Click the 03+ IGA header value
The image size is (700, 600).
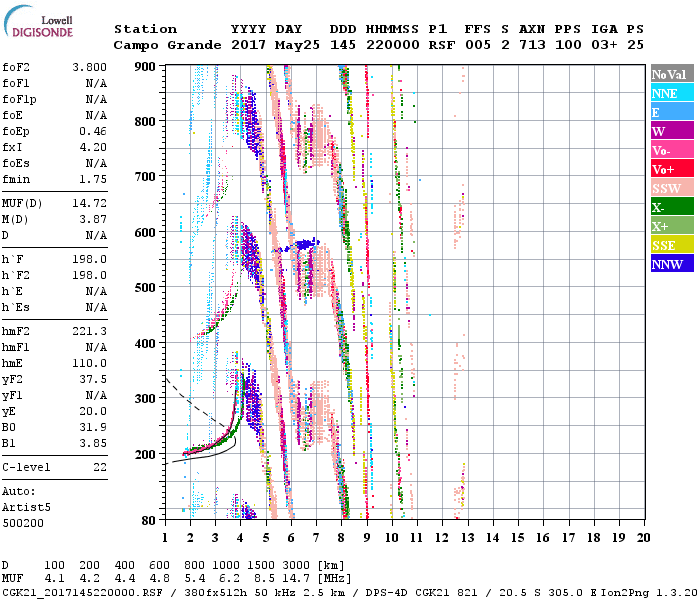[604, 45]
